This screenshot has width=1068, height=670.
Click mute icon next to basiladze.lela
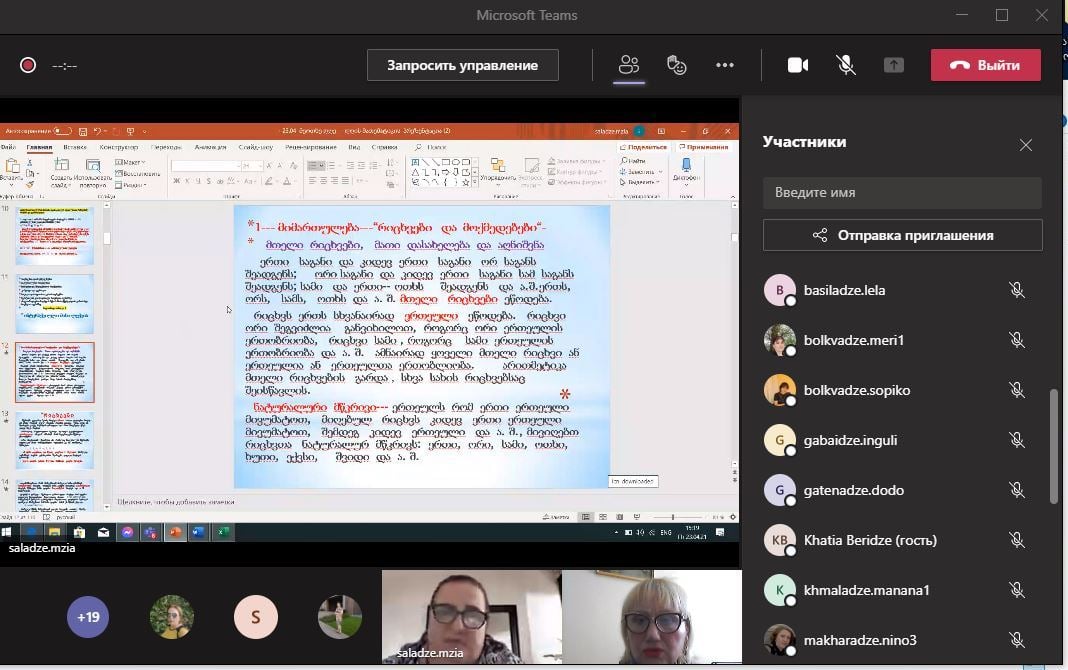pos(1017,290)
